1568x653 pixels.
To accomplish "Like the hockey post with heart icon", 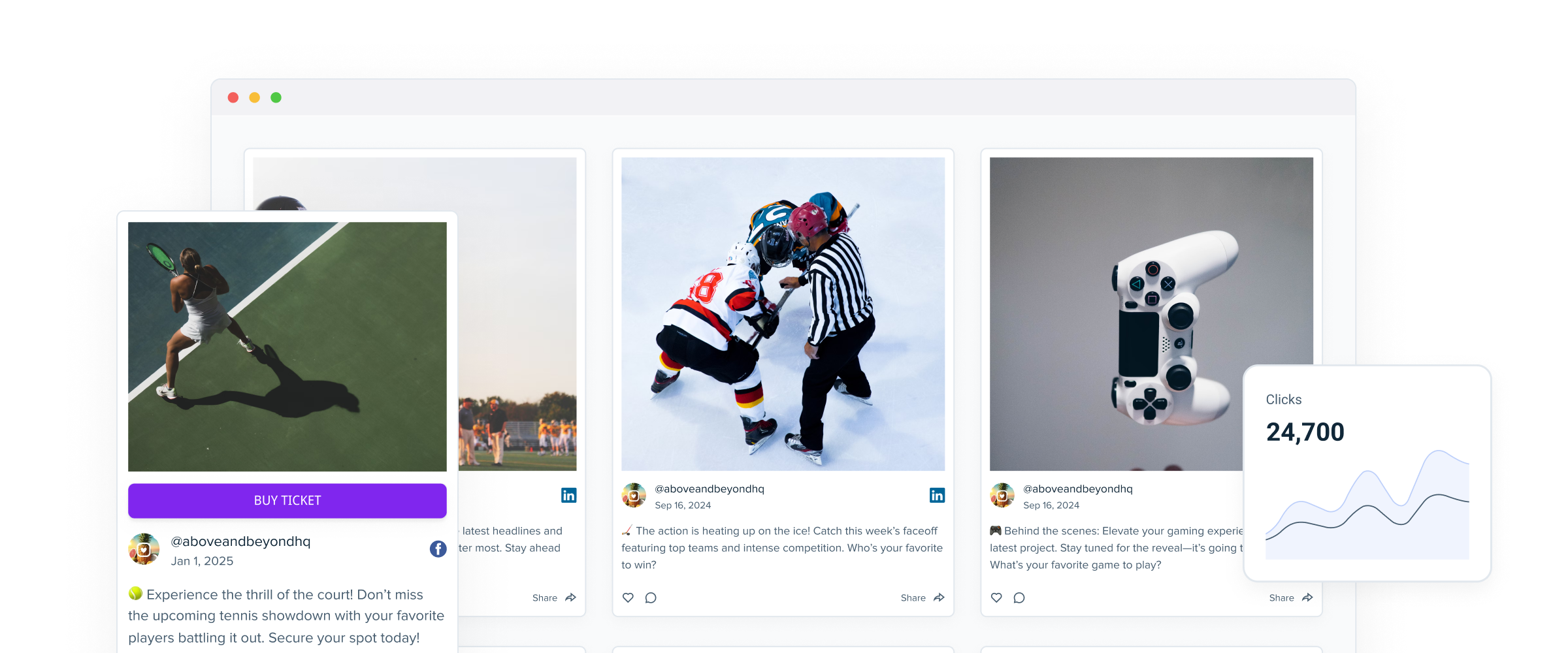I will 628,597.
